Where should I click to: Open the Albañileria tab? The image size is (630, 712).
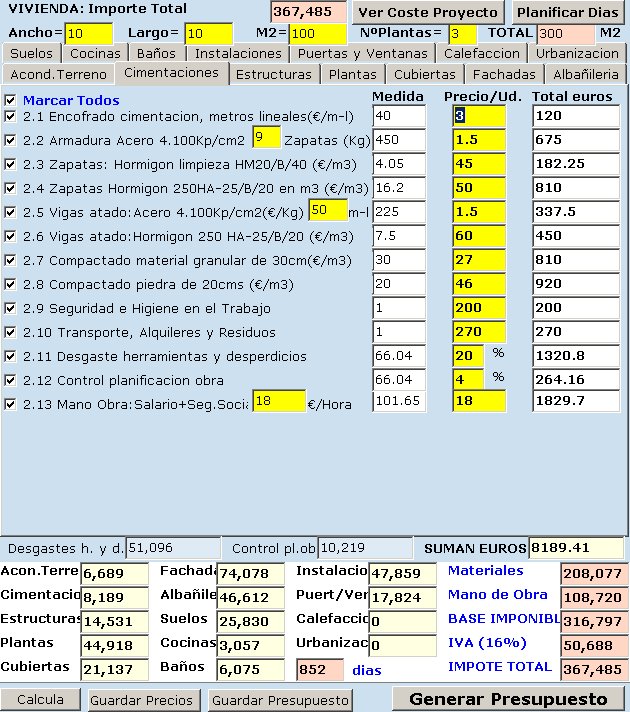click(586, 74)
